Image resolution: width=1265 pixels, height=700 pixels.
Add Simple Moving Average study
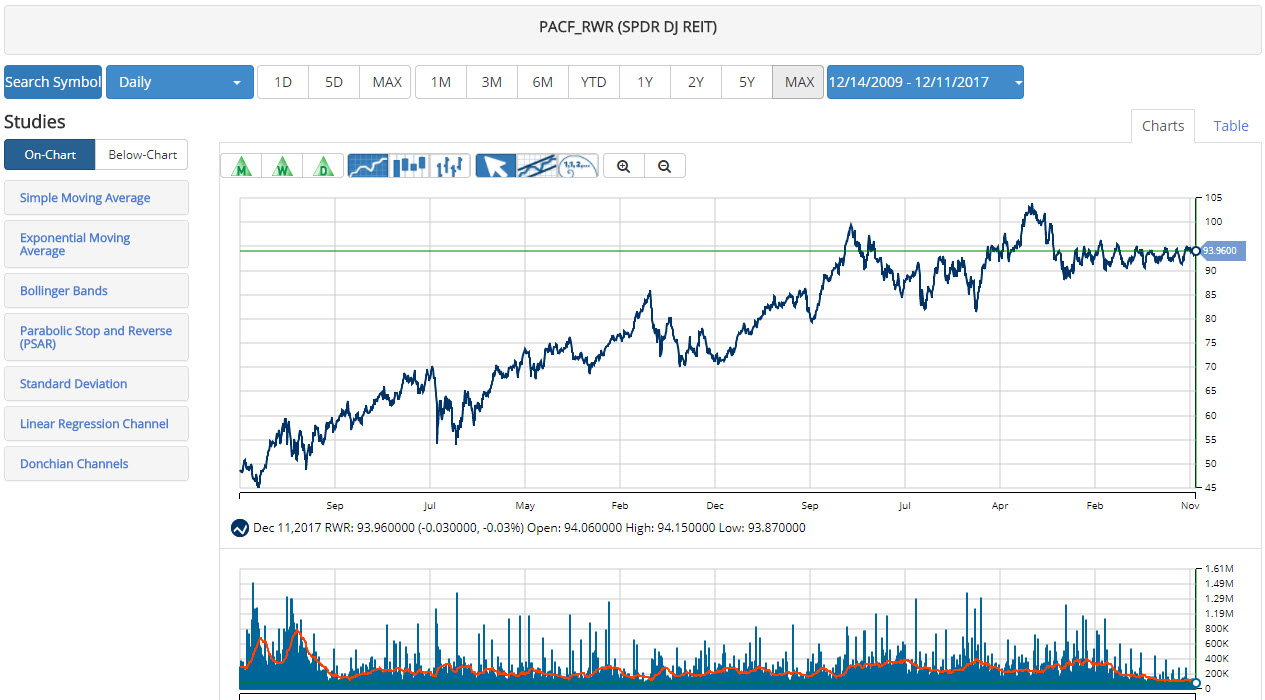pyautogui.click(x=96, y=198)
